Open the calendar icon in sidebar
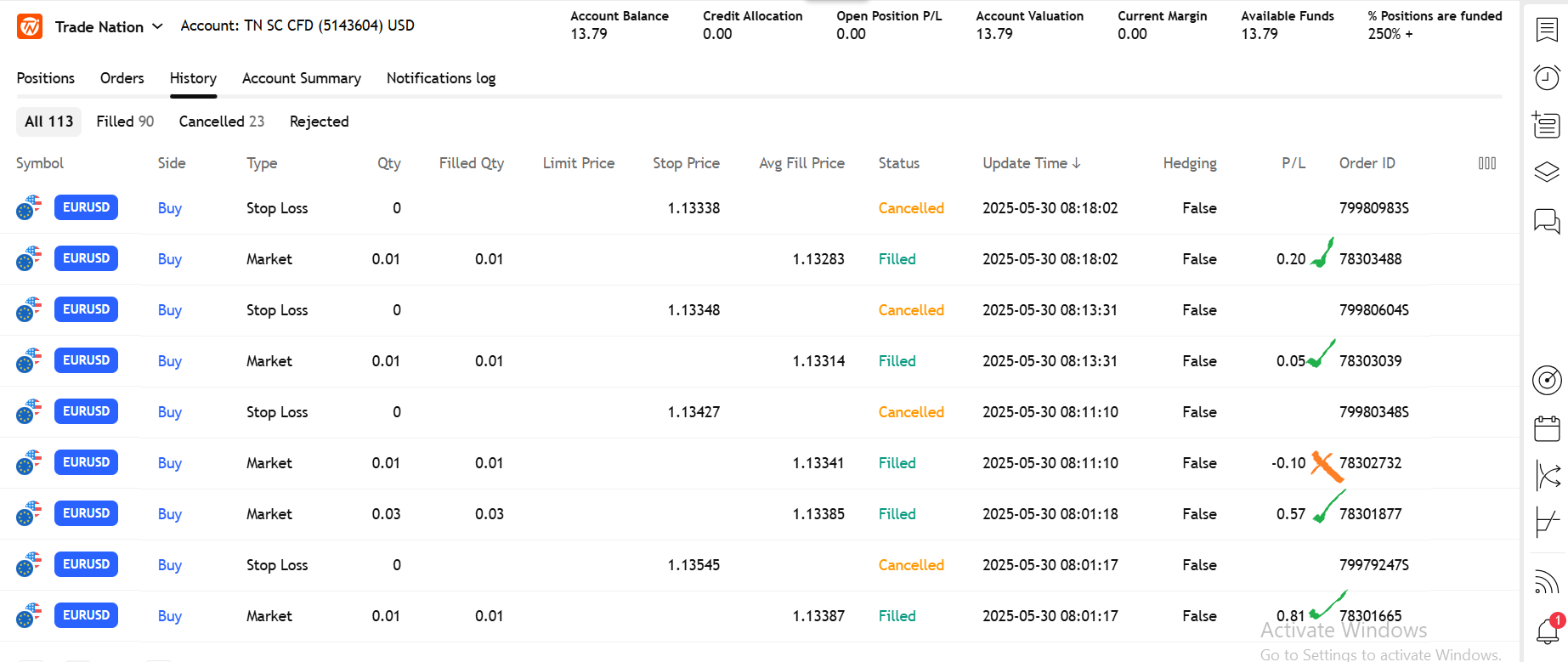This screenshot has height=662, width=1568. tap(1547, 429)
